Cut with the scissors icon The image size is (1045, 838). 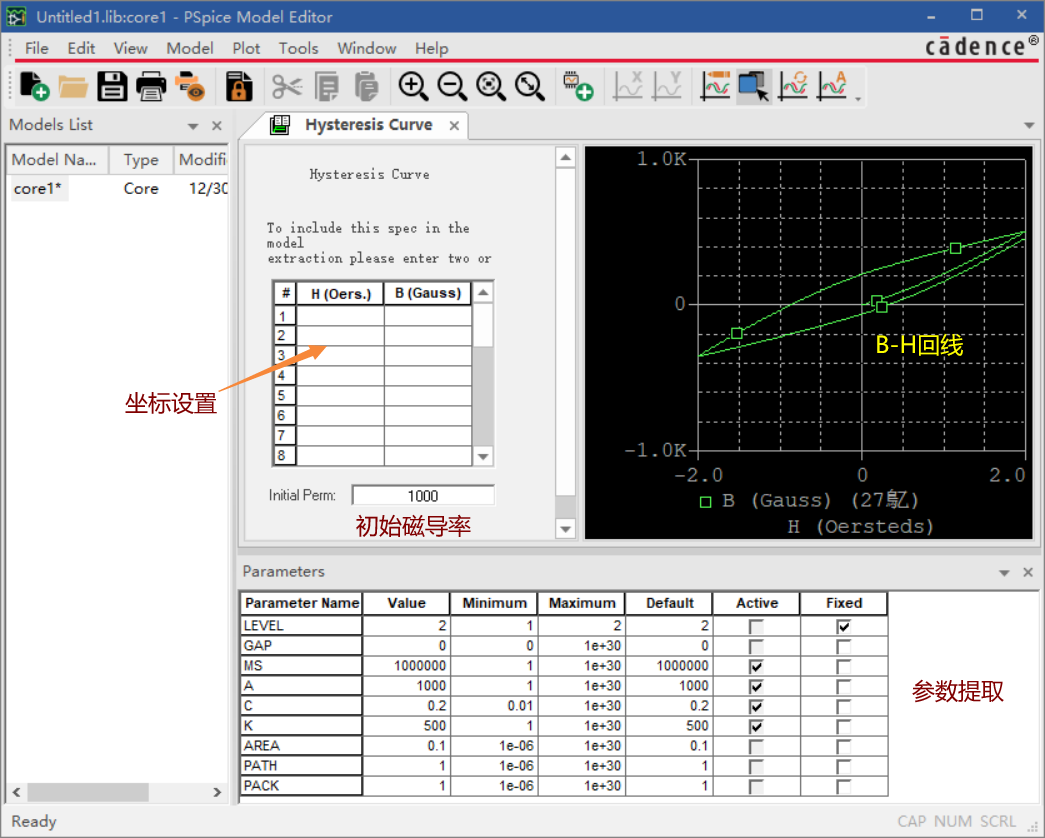(x=287, y=86)
